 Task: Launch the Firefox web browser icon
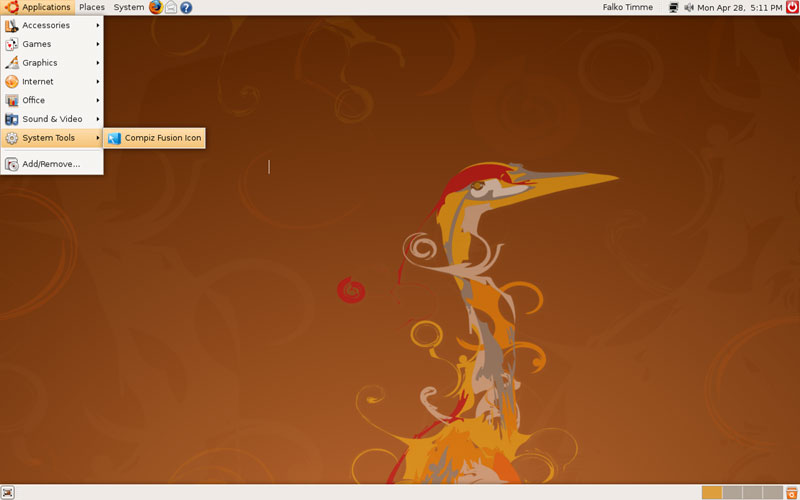(156, 7)
